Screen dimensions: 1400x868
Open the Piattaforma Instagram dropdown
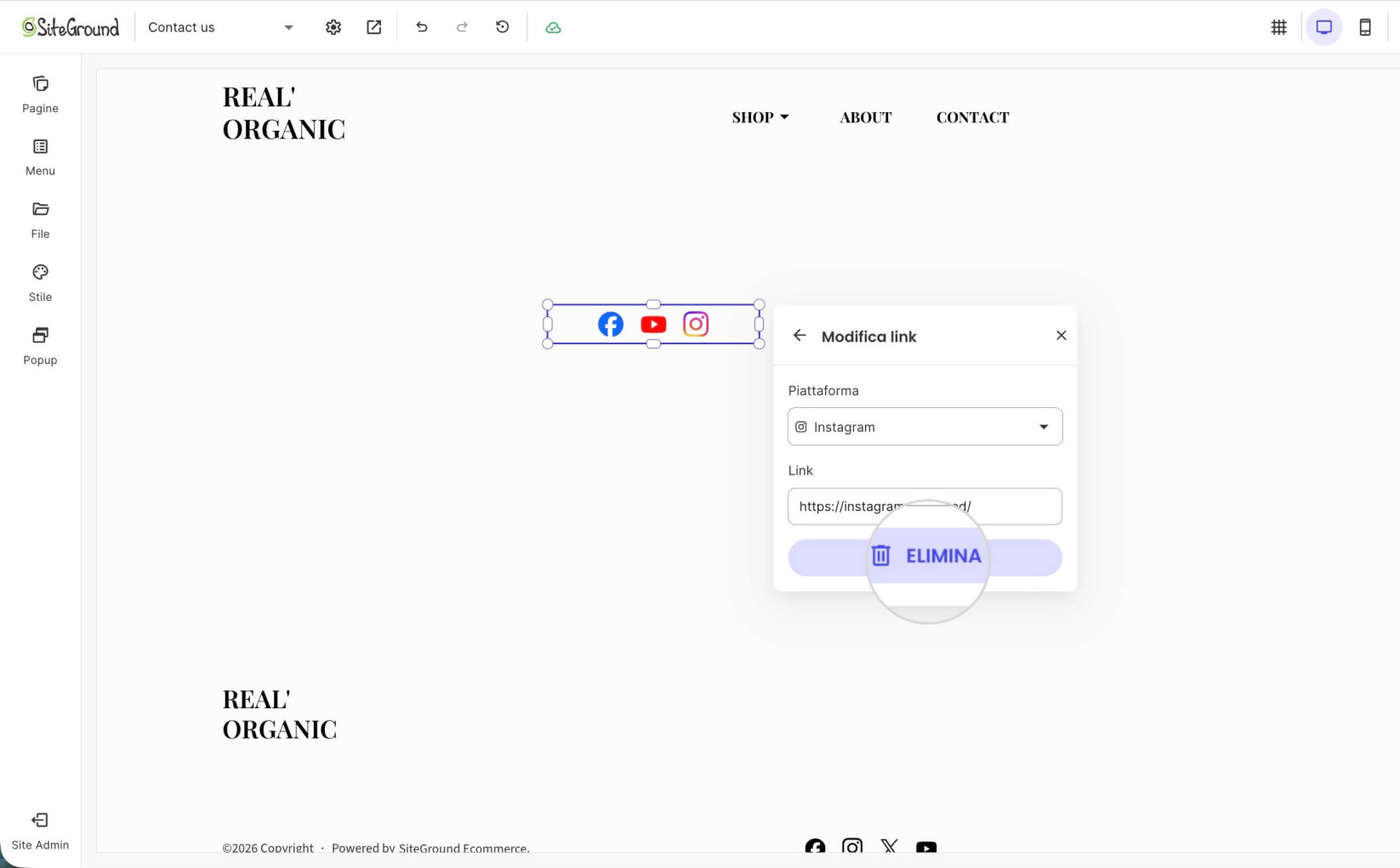[x=925, y=427]
